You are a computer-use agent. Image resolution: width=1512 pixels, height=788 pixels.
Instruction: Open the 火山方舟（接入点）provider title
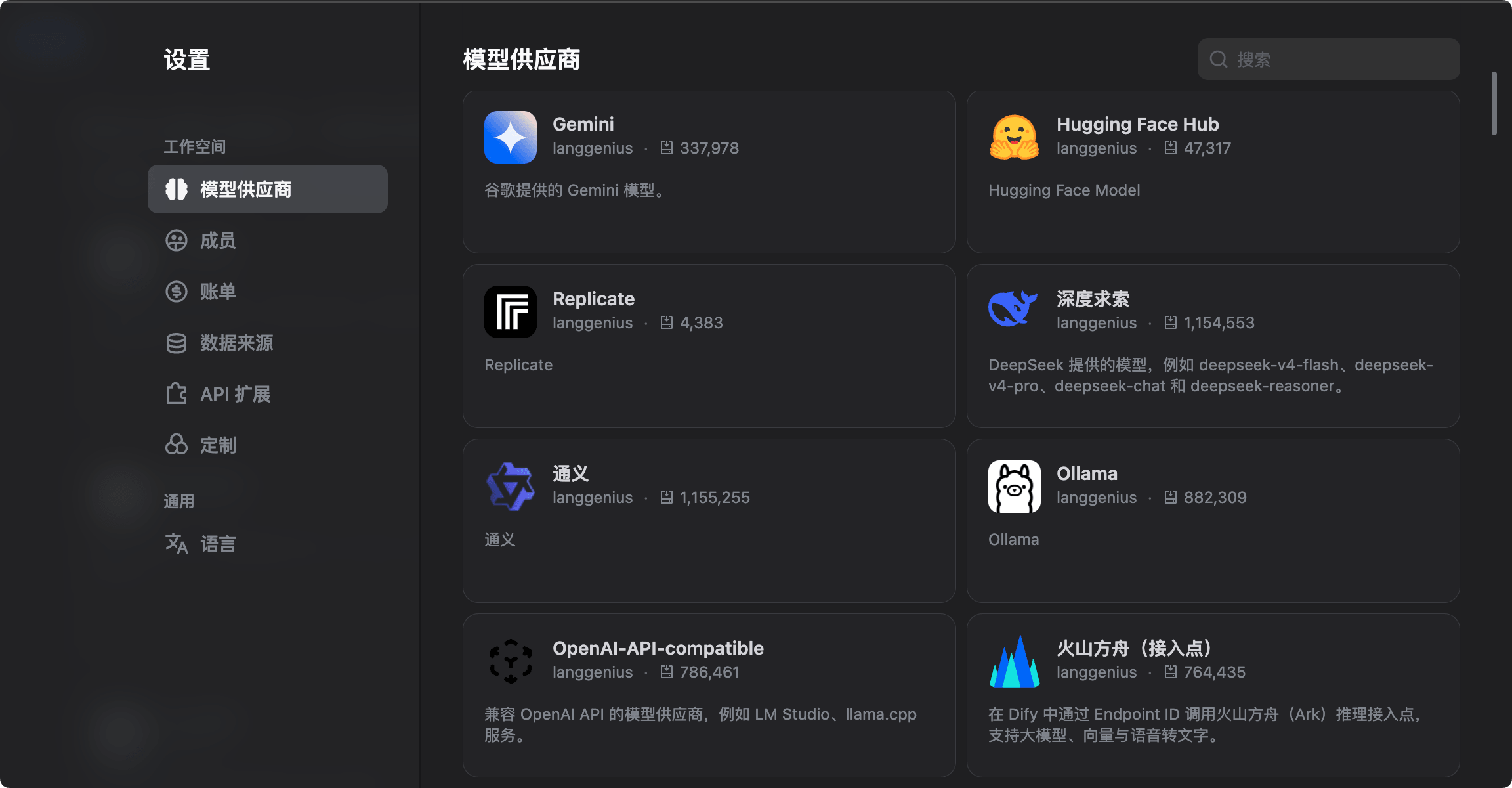pos(1134,648)
